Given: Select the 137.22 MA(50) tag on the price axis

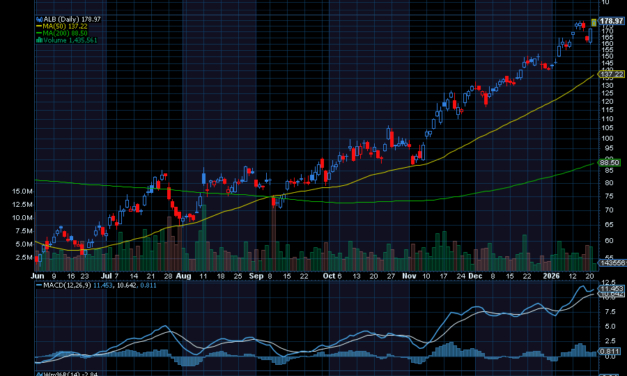Looking at the screenshot, I should 611,74.
